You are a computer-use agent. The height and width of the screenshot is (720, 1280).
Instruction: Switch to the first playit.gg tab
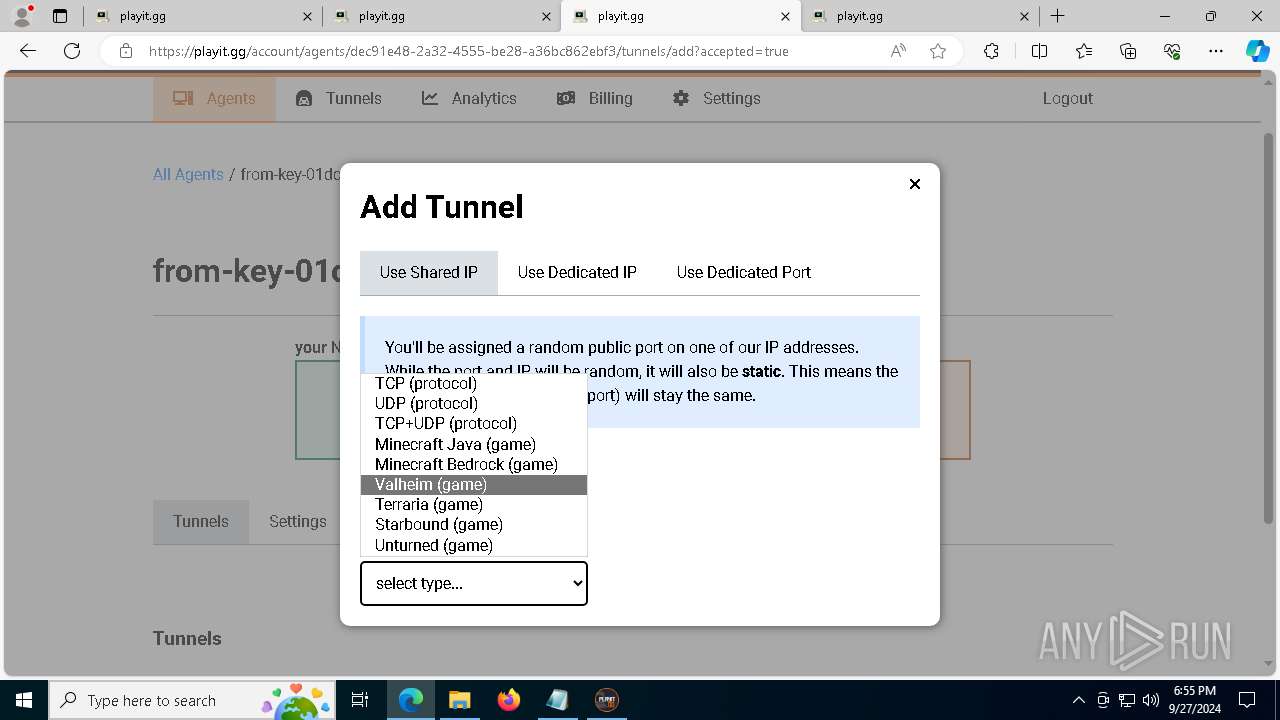coord(202,16)
